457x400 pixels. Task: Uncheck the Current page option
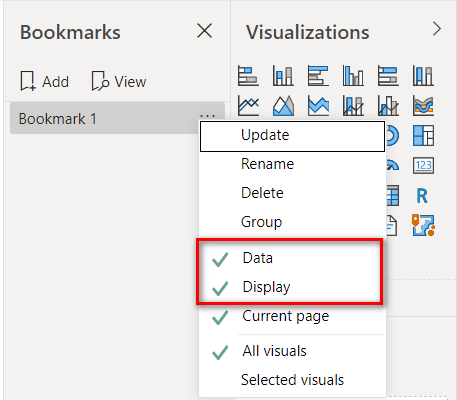292,316
